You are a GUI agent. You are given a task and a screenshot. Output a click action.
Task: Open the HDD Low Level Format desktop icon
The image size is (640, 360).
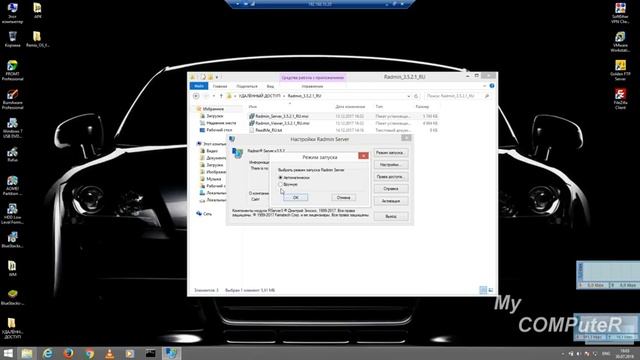point(12,214)
